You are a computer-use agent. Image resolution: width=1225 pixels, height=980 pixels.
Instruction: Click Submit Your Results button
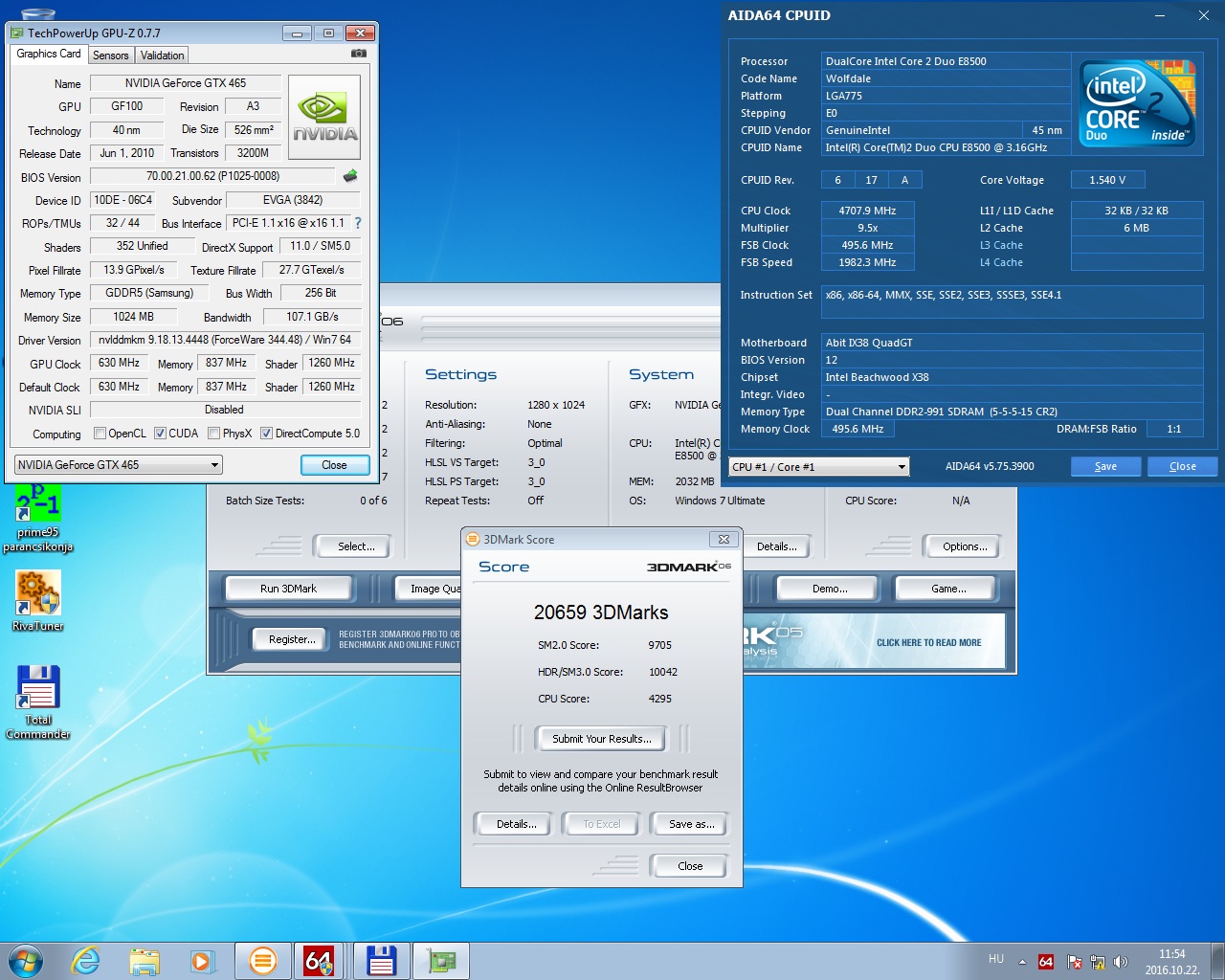tap(601, 739)
